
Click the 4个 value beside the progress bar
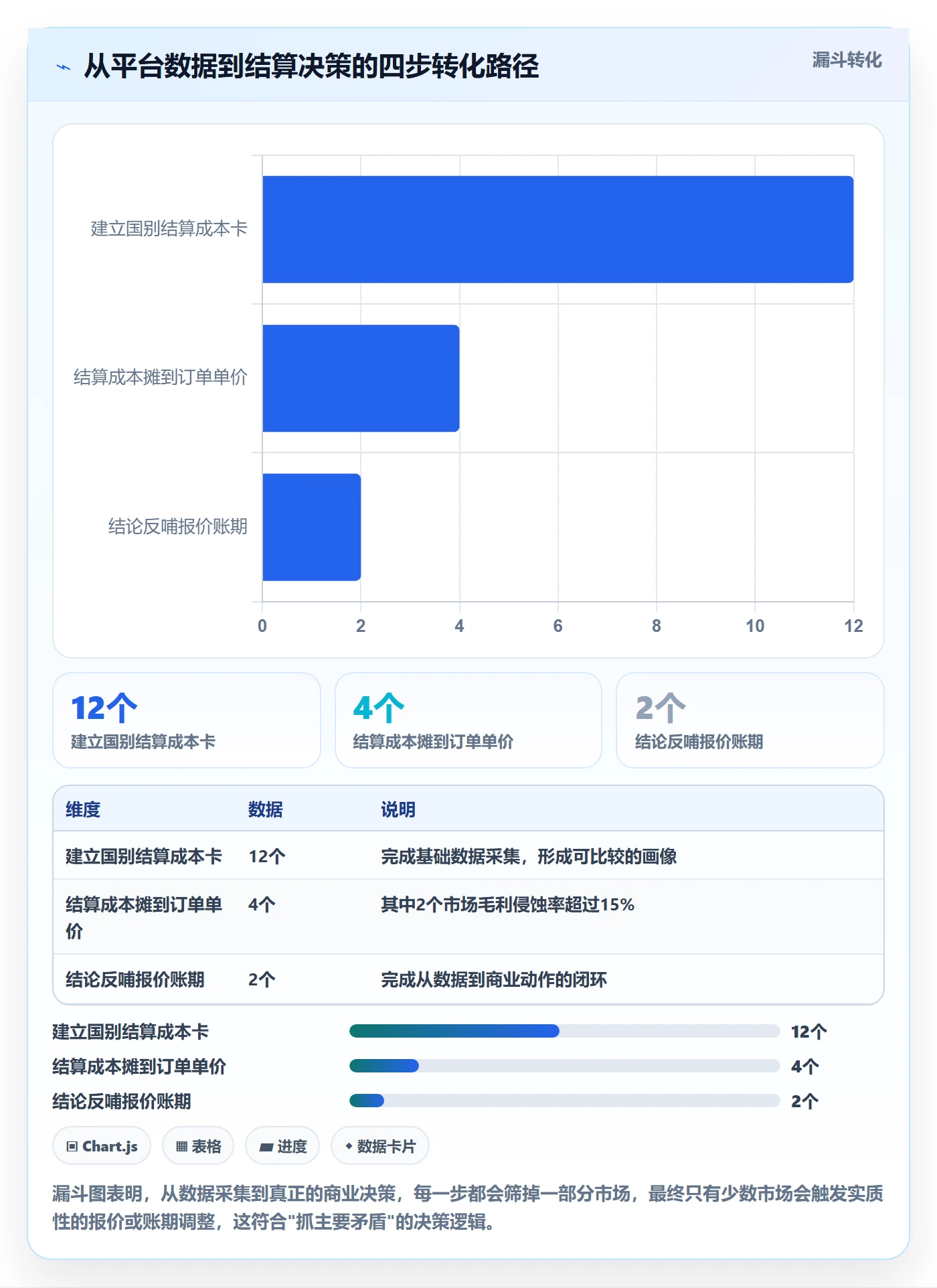pyautogui.click(x=804, y=1066)
